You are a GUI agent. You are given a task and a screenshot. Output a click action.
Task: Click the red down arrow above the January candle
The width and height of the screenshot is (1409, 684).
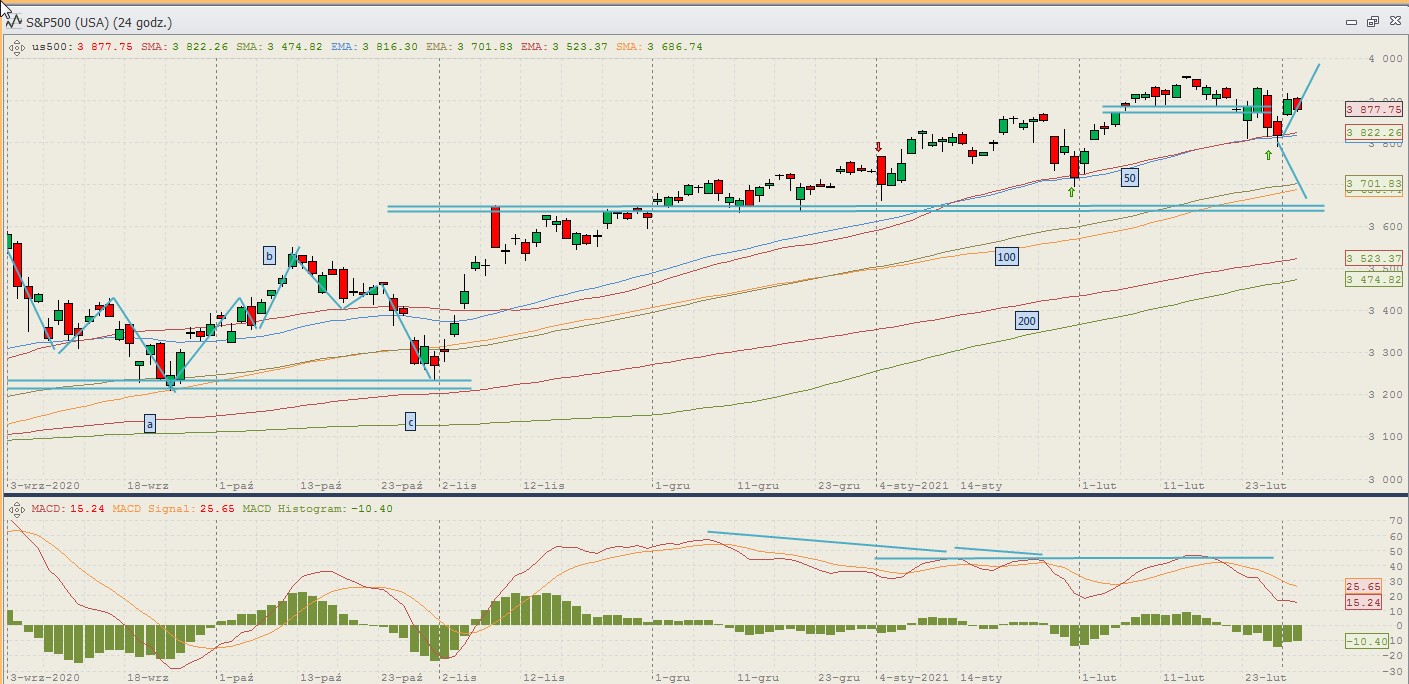[x=879, y=147]
